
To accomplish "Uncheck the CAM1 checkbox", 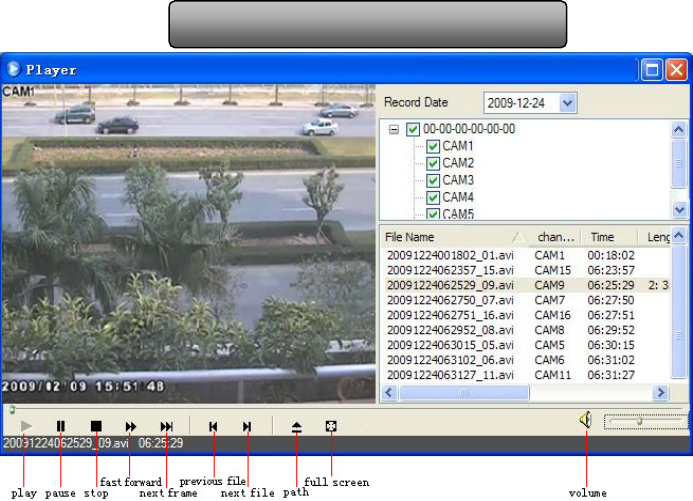I will [433, 146].
